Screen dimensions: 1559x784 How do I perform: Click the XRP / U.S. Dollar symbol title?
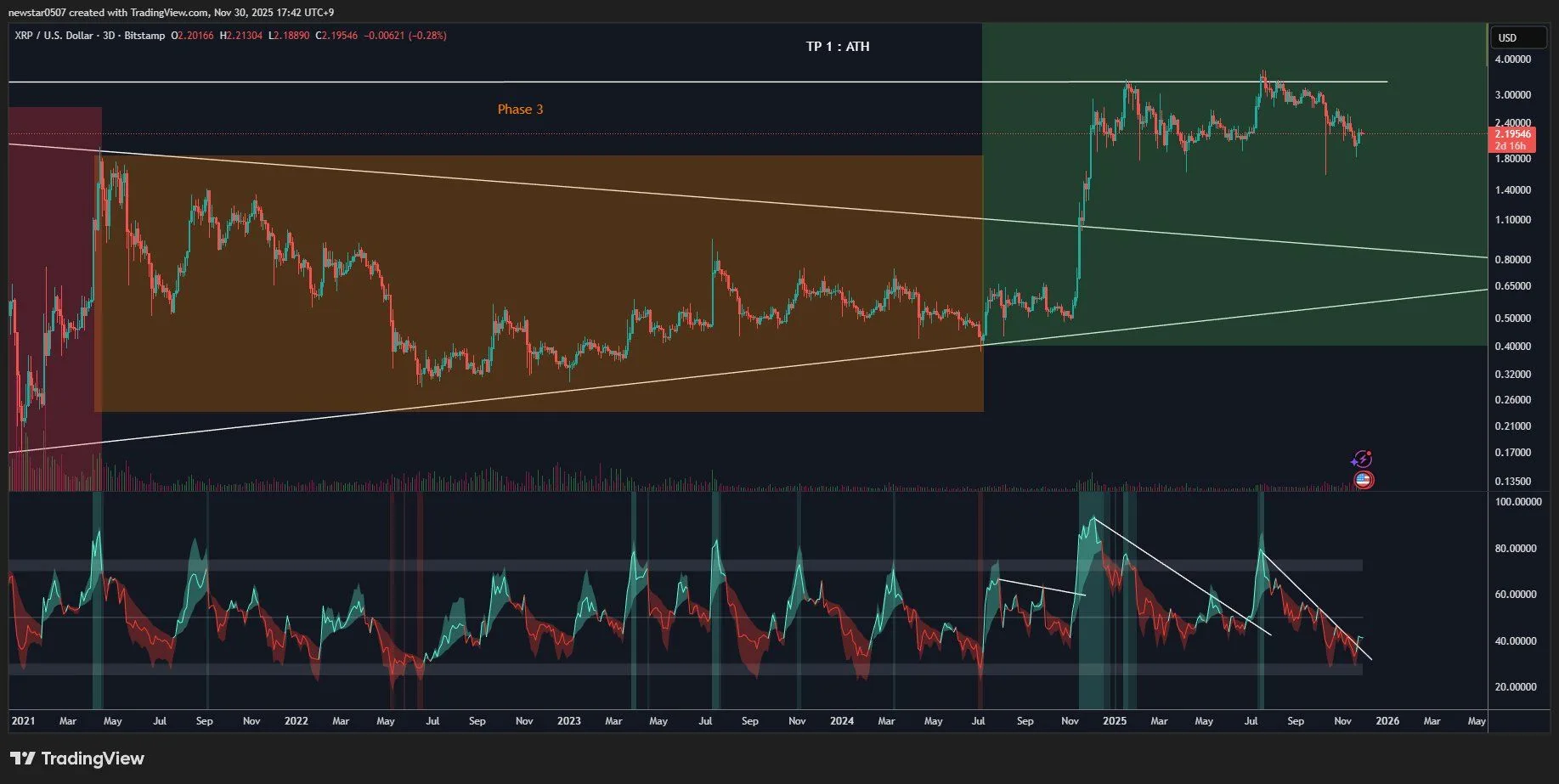coord(54,36)
